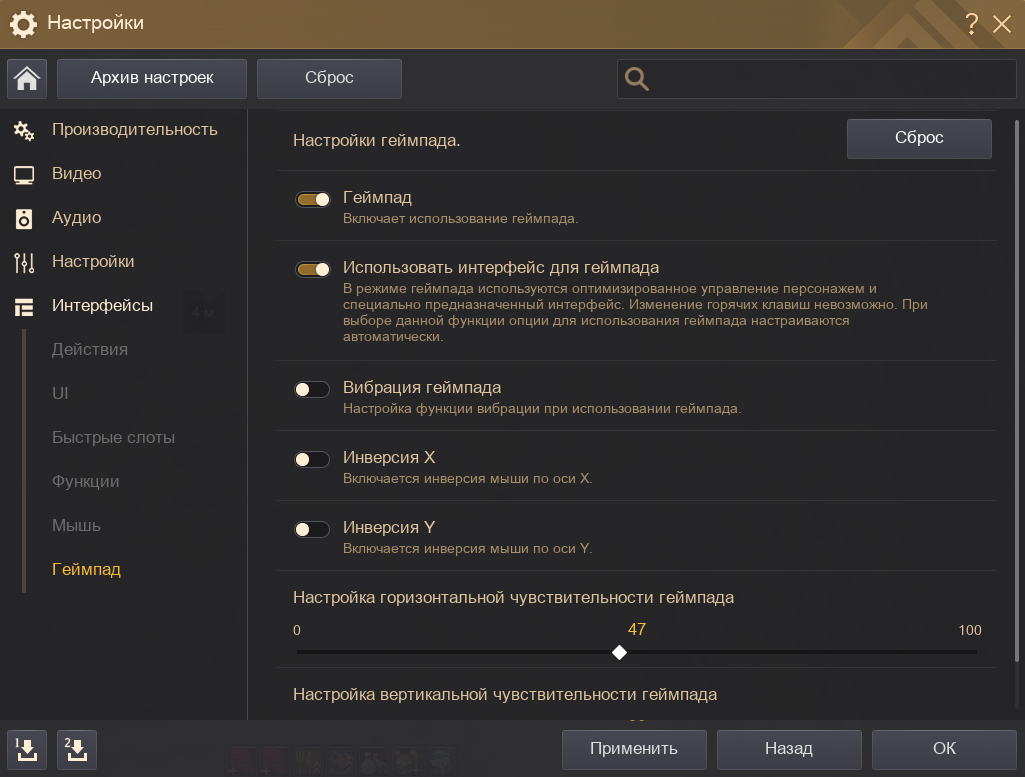1025x777 pixels.
Task: Enable the Вибрация геймпада toggle
Action: pos(312,389)
